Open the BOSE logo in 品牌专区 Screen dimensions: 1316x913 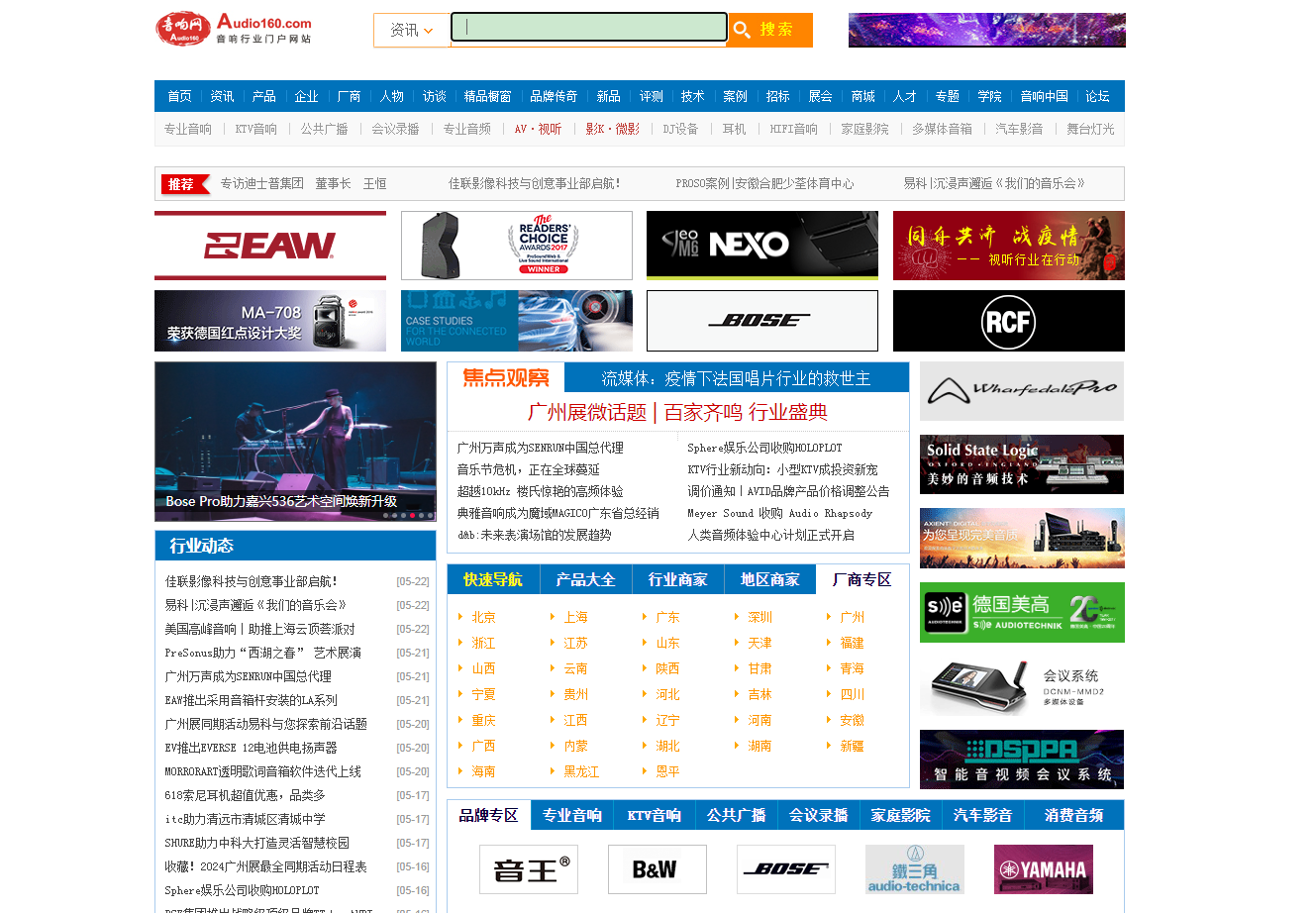786,869
